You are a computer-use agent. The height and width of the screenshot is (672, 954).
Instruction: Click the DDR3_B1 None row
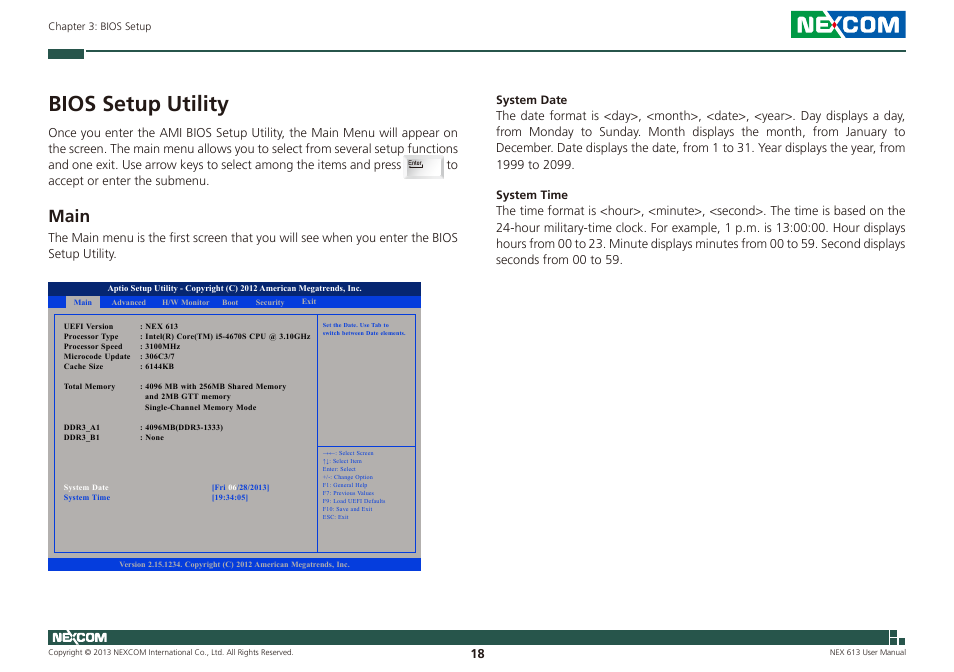[x=114, y=437]
